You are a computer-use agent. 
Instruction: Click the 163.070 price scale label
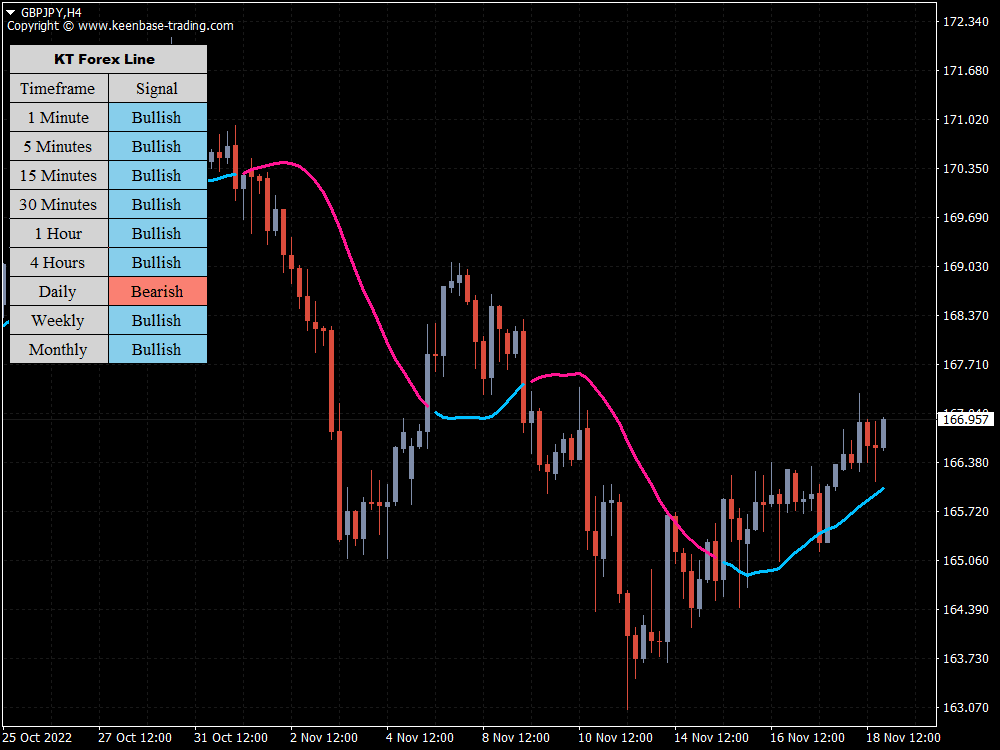tap(966, 707)
